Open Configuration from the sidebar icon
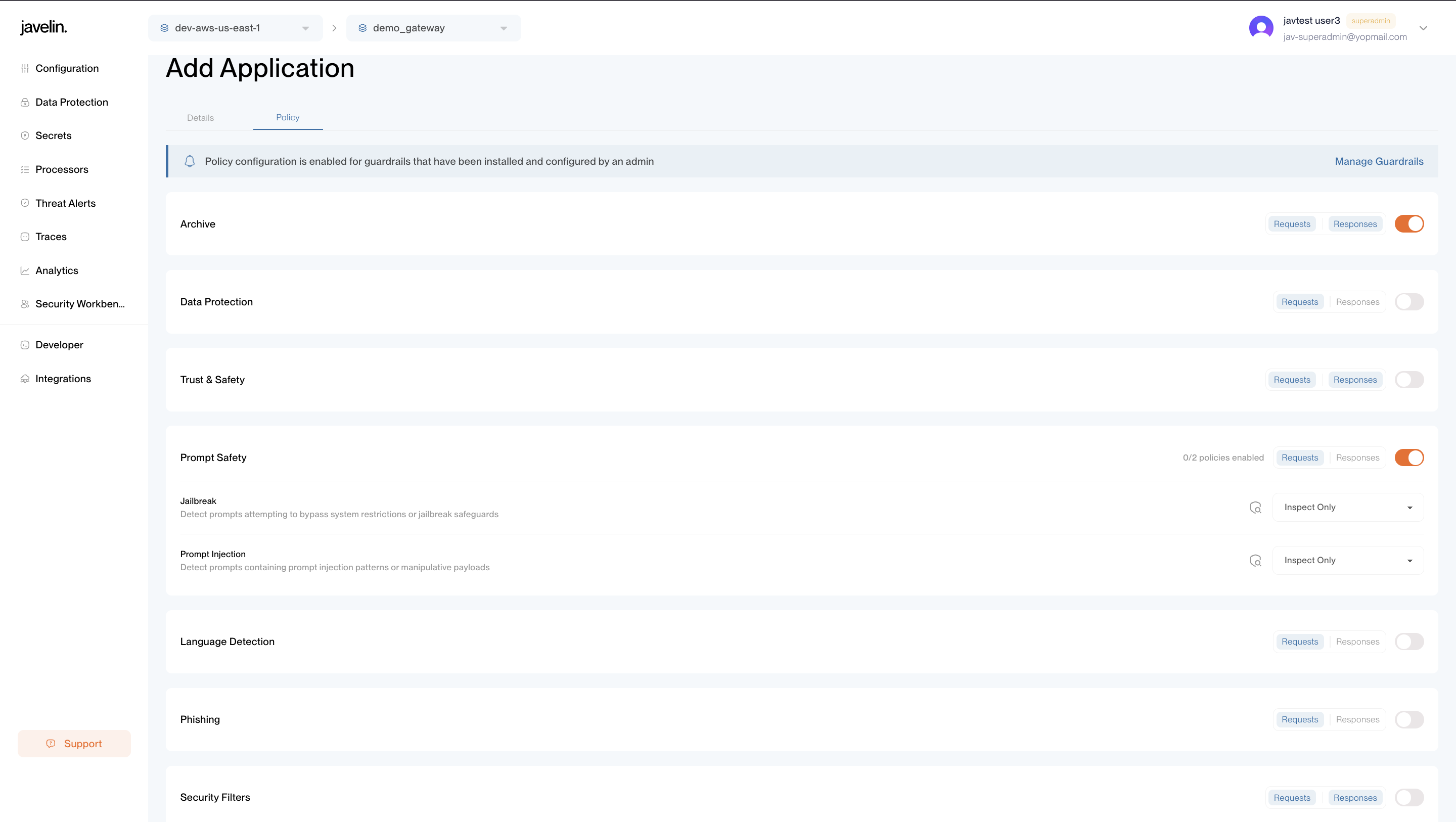 25,68
